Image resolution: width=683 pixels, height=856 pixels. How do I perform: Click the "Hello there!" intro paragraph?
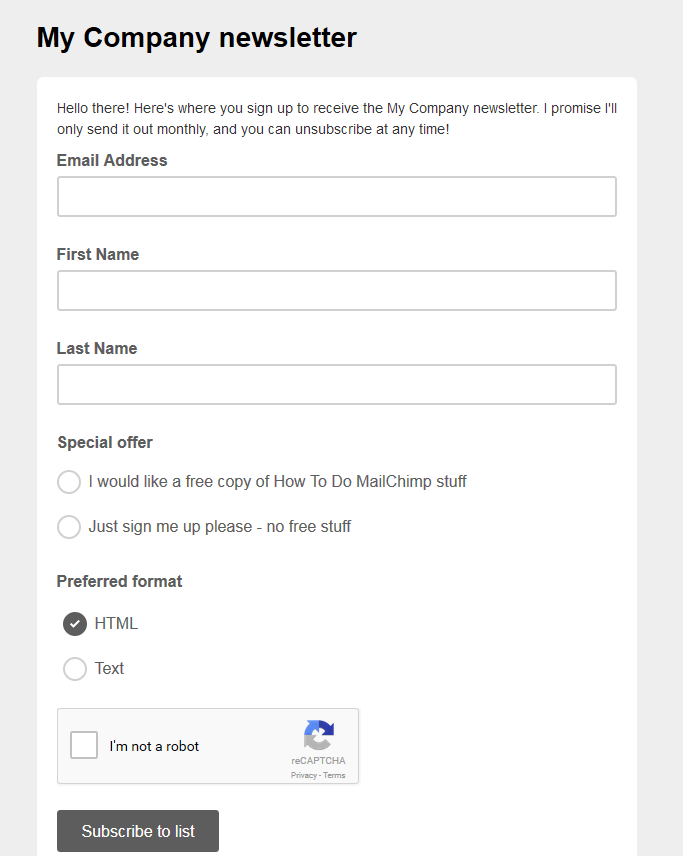tap(336, 119)
